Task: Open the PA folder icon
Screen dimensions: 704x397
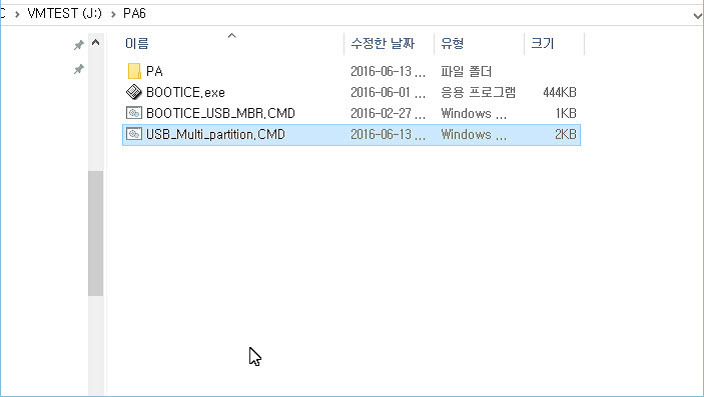Action: tap(134, 71)
